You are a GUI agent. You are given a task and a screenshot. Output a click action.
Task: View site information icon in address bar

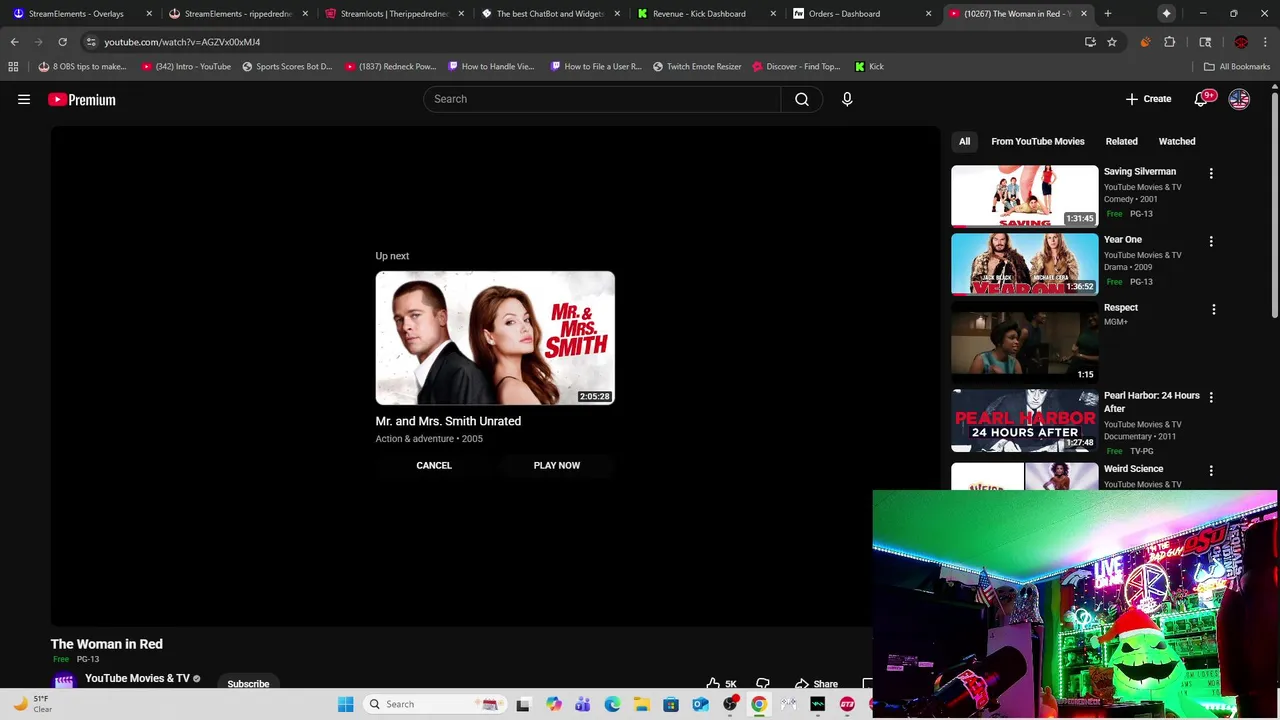91,42
